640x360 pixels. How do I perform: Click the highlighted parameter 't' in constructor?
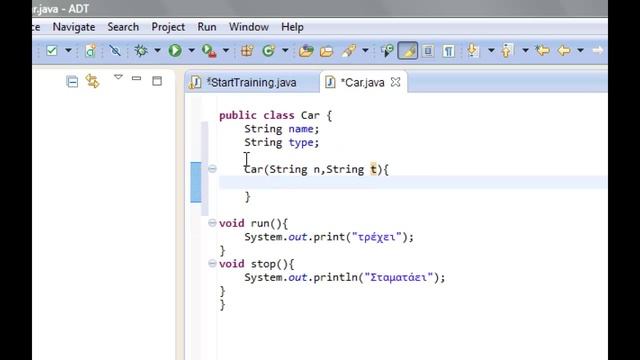pyautogui.click(x=373, y=169)
